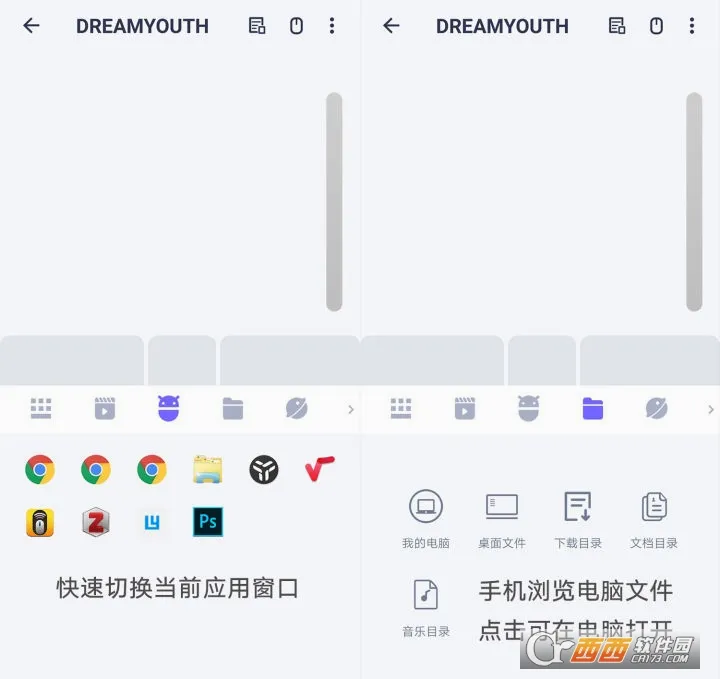720x679 pixels.
Task: Switch to the second Chrome window
Action: [x=96, y=470]
